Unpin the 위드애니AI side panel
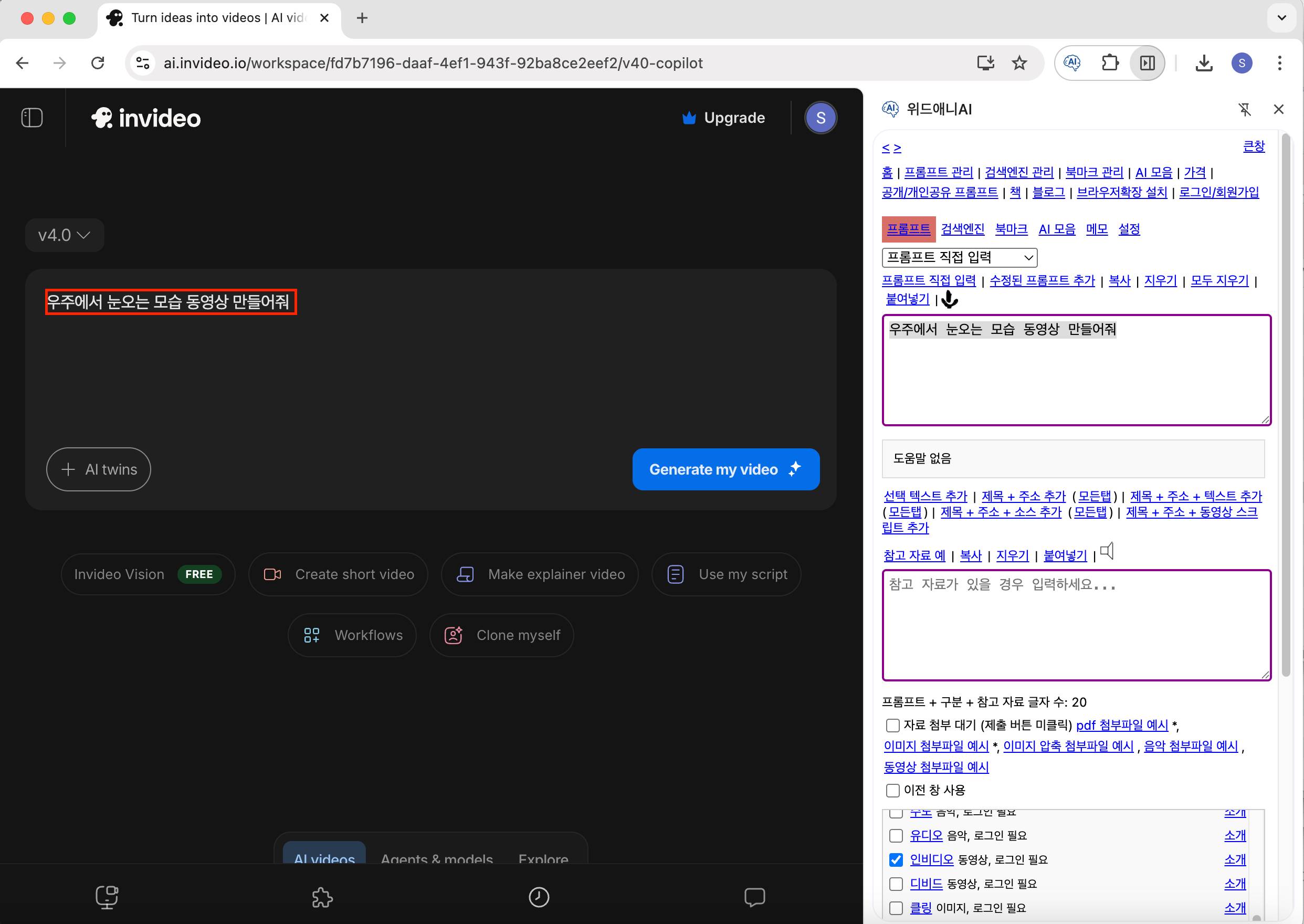This screenshot has width=1304, height=924. tap(1245, 109)
